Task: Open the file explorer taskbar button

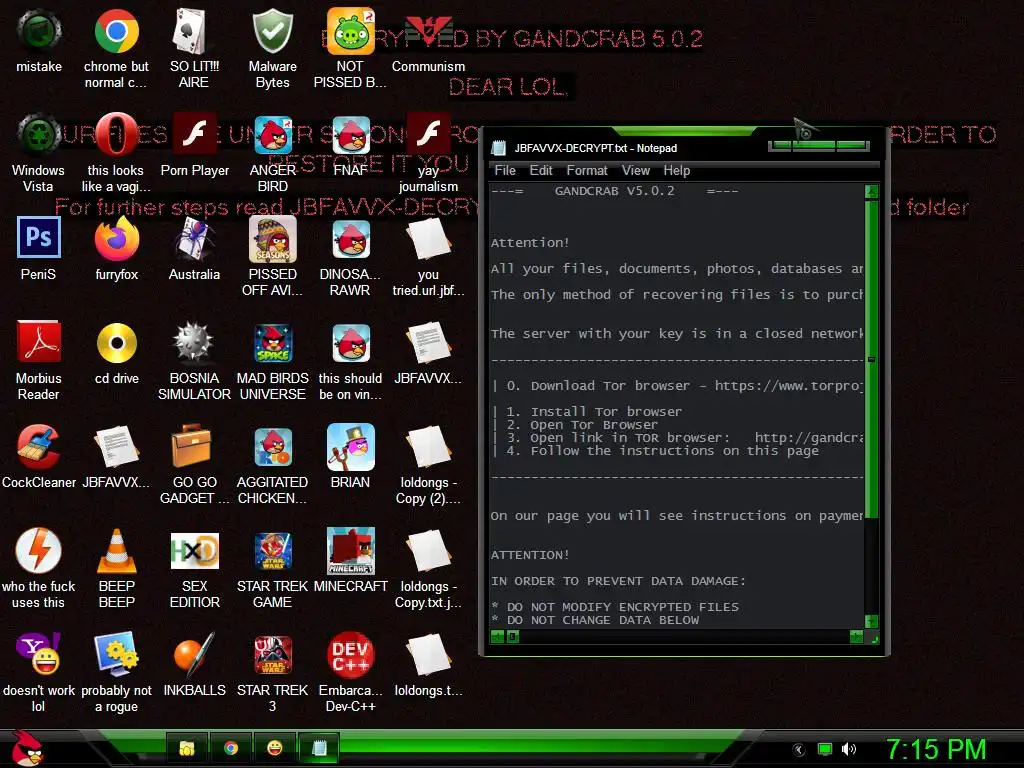Action: tap(187, 748)
